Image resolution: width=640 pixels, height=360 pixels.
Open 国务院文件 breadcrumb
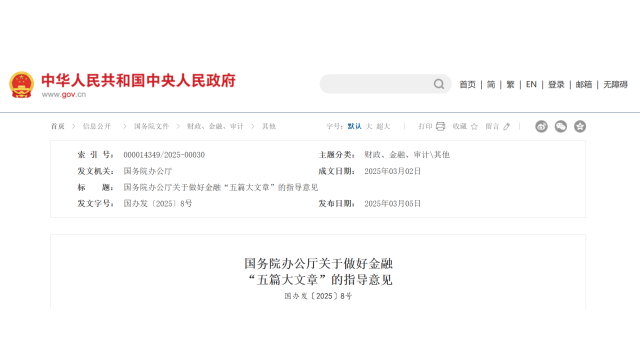[x=151, y=127]
